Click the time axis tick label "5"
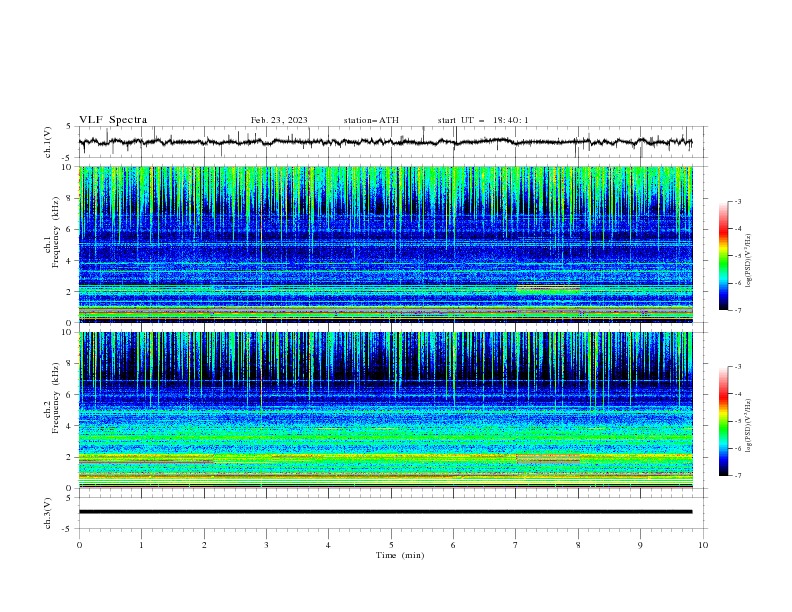This screenshot has width=792, height=612. (391, 545)
